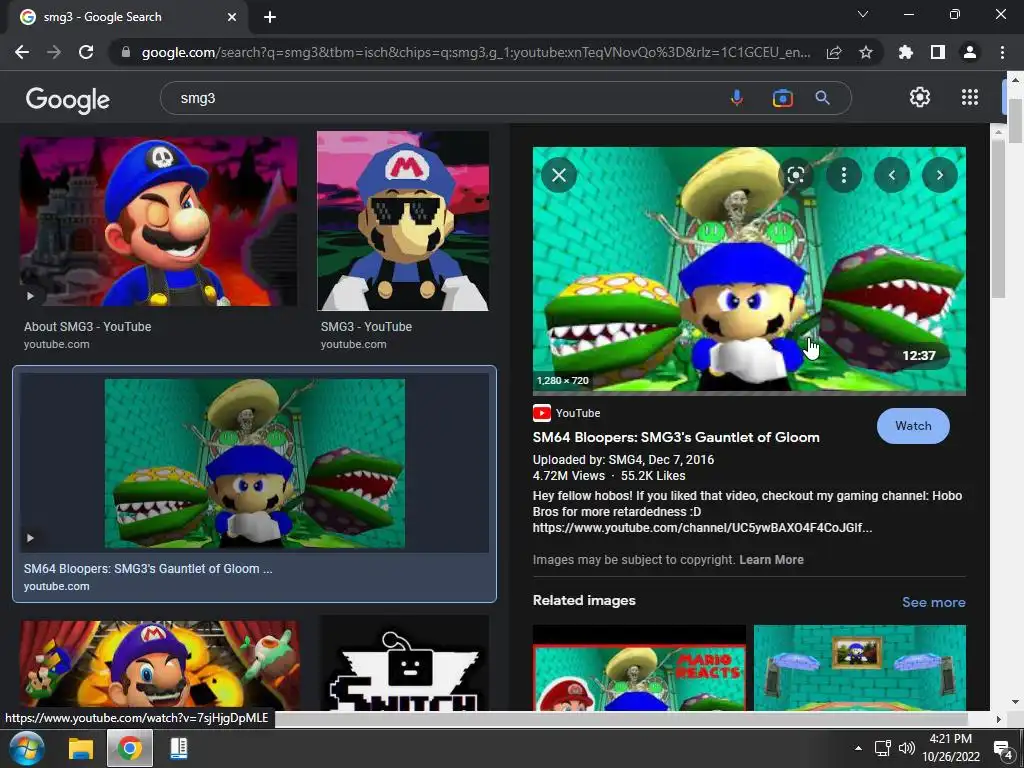Open SMG4 theater curtains thumbnail
The image size is (1024, 768).
click(159, 665)
